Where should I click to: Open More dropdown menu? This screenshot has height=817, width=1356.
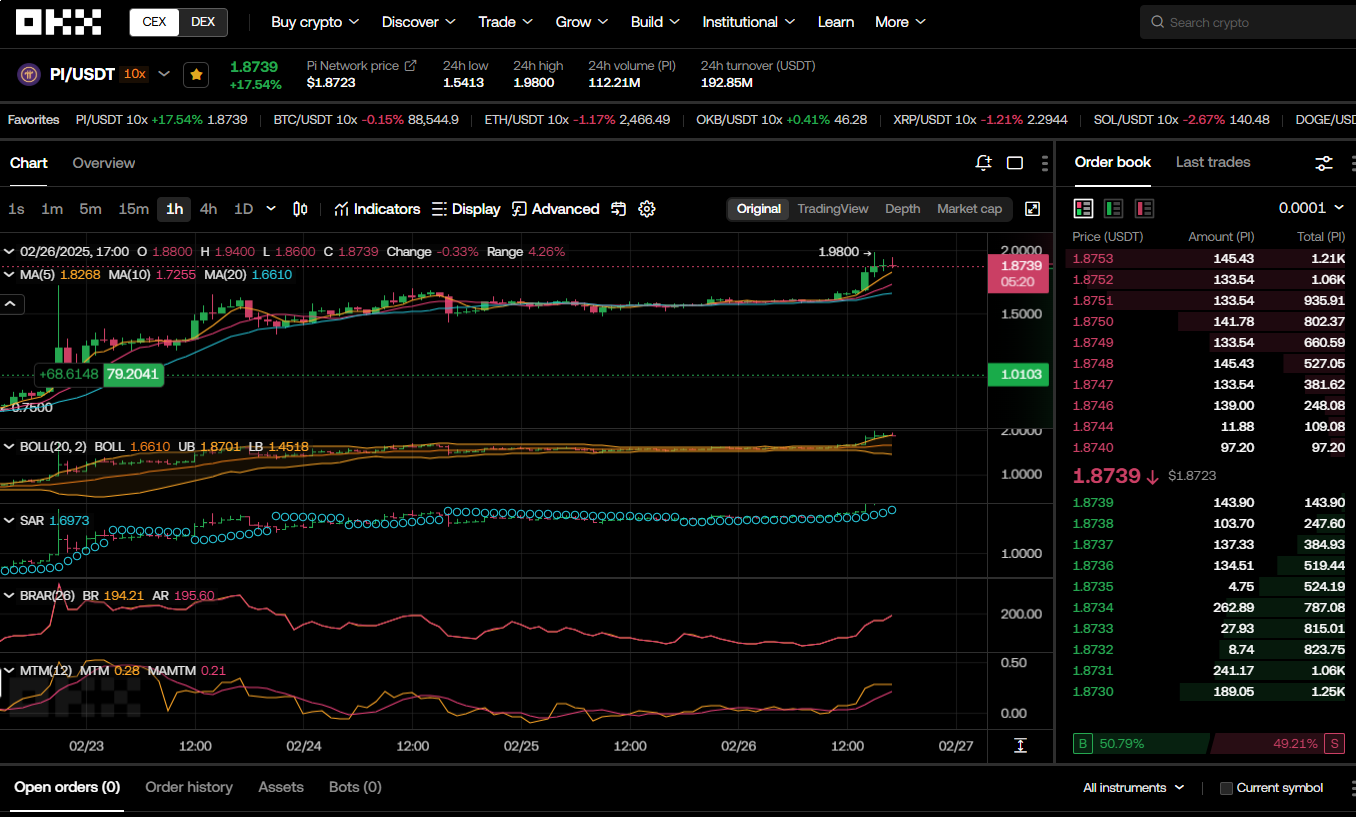[900, 22]
